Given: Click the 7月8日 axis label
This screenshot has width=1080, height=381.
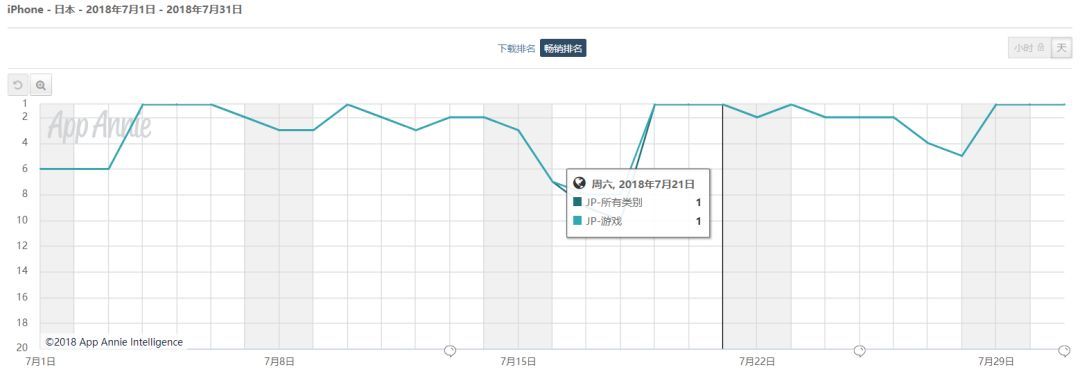Looking at the screenshot, I should (x=278, y=361).
